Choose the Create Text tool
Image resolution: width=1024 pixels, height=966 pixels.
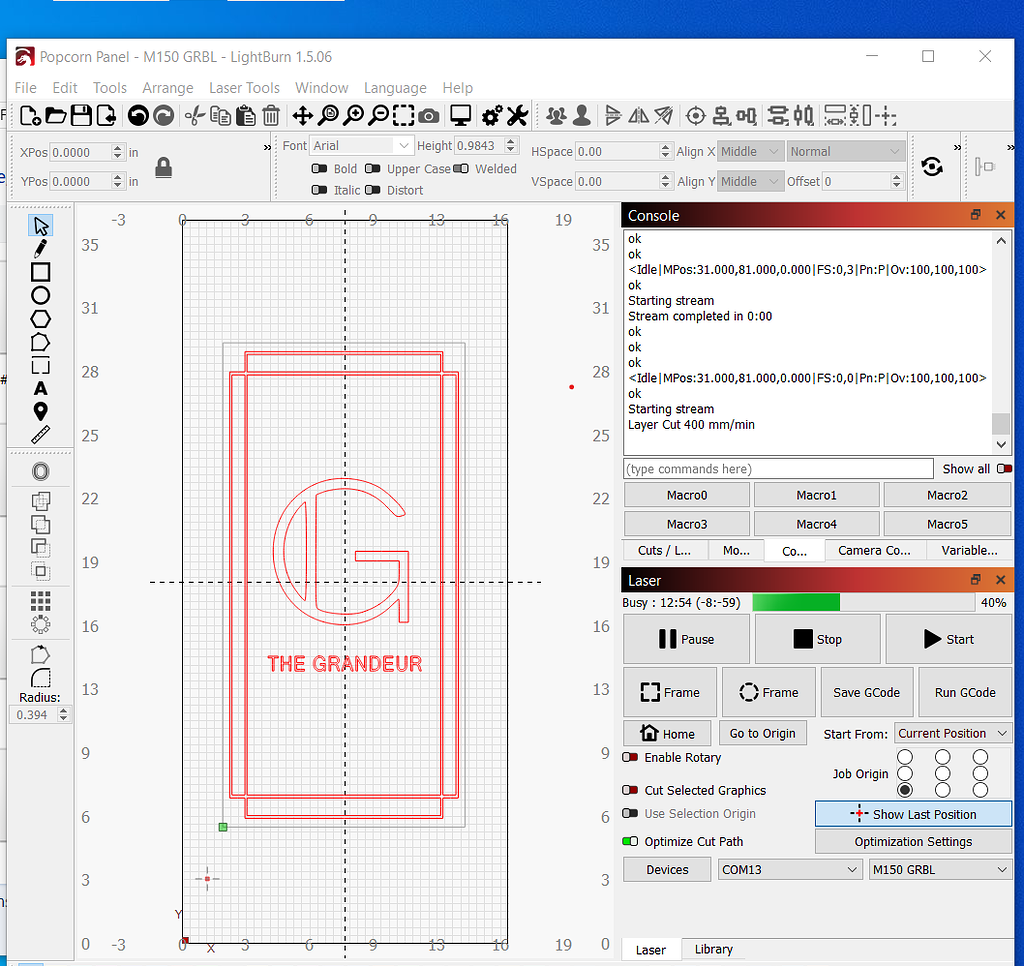(x=40, y=388)
